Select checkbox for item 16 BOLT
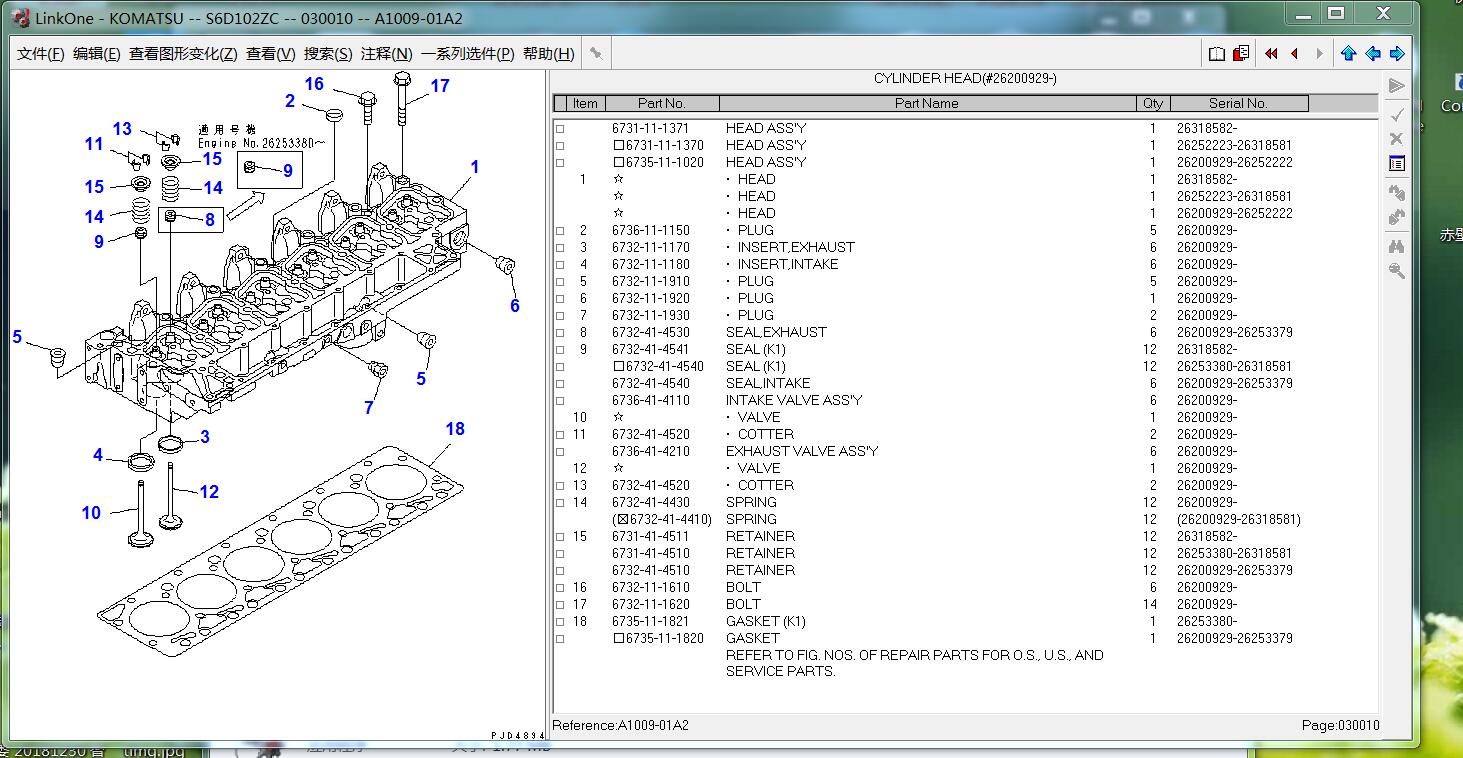 [560, 588]
